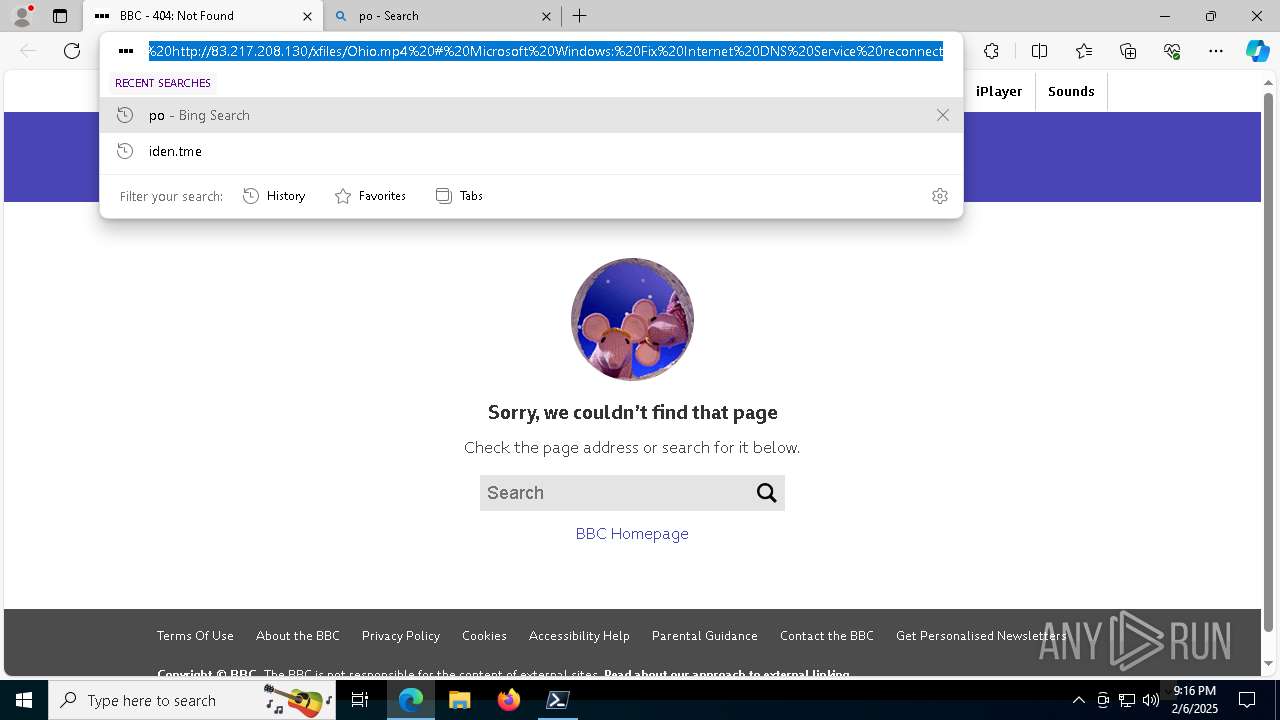Open the About the BBC link
Image resolution: width=1280 pixels, height=720 pixels.
tap(298, 636)
